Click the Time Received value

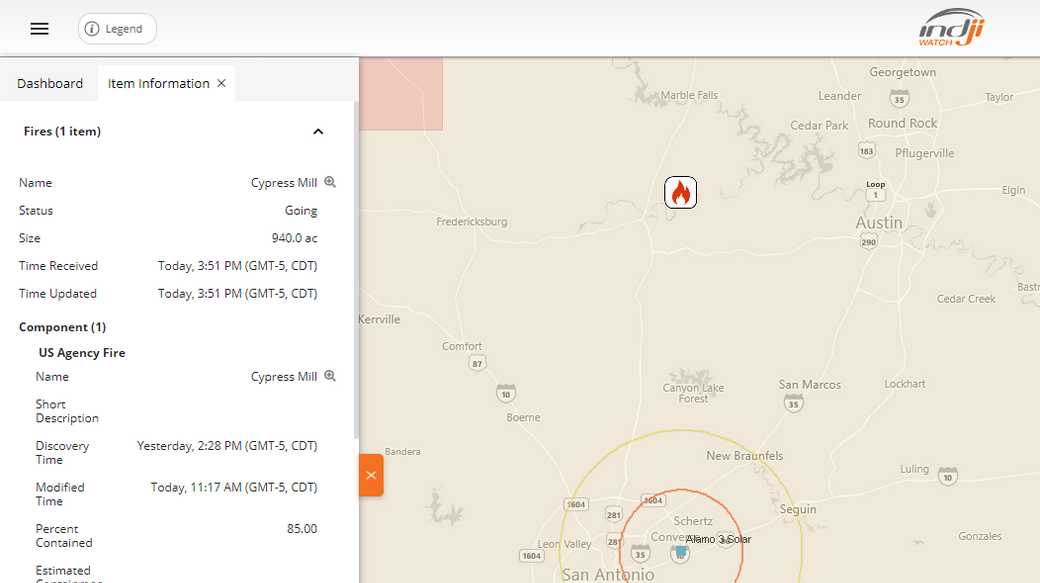pyautogui.click(x=237, y=266)
